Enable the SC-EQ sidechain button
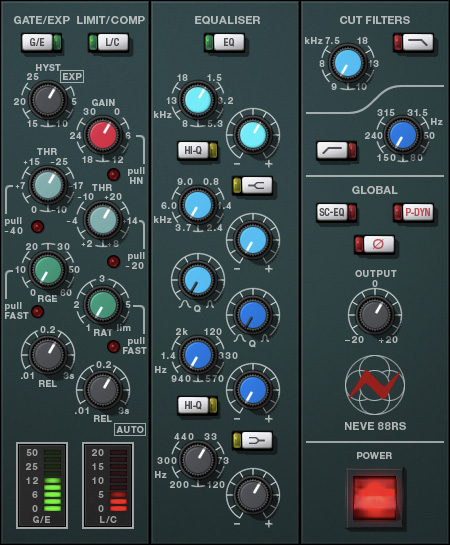Image resolution: width=450 pixels, height=545 pixels. (x=336, y=212)
